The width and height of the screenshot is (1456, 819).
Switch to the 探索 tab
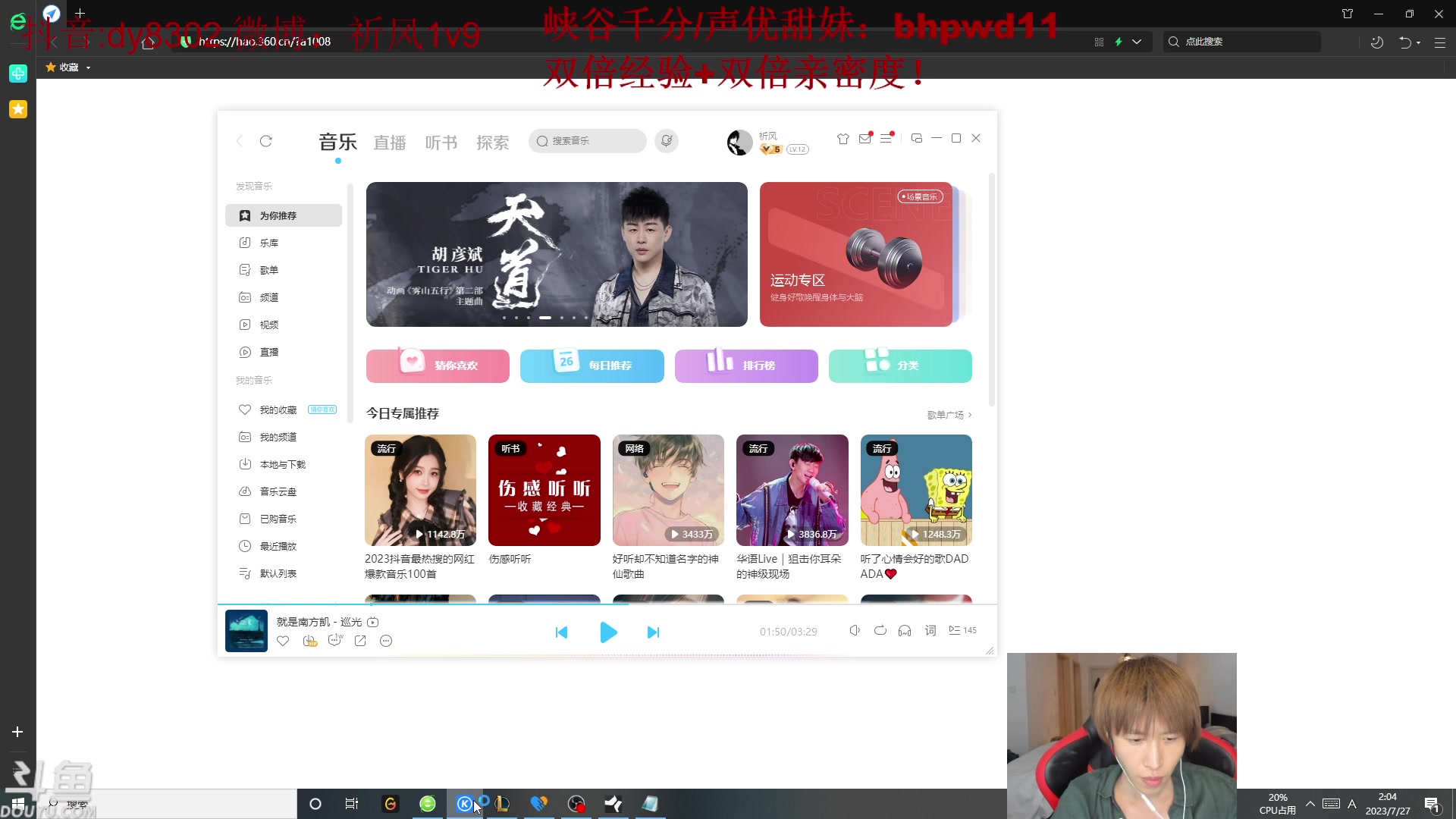click(x=493, y=143)
